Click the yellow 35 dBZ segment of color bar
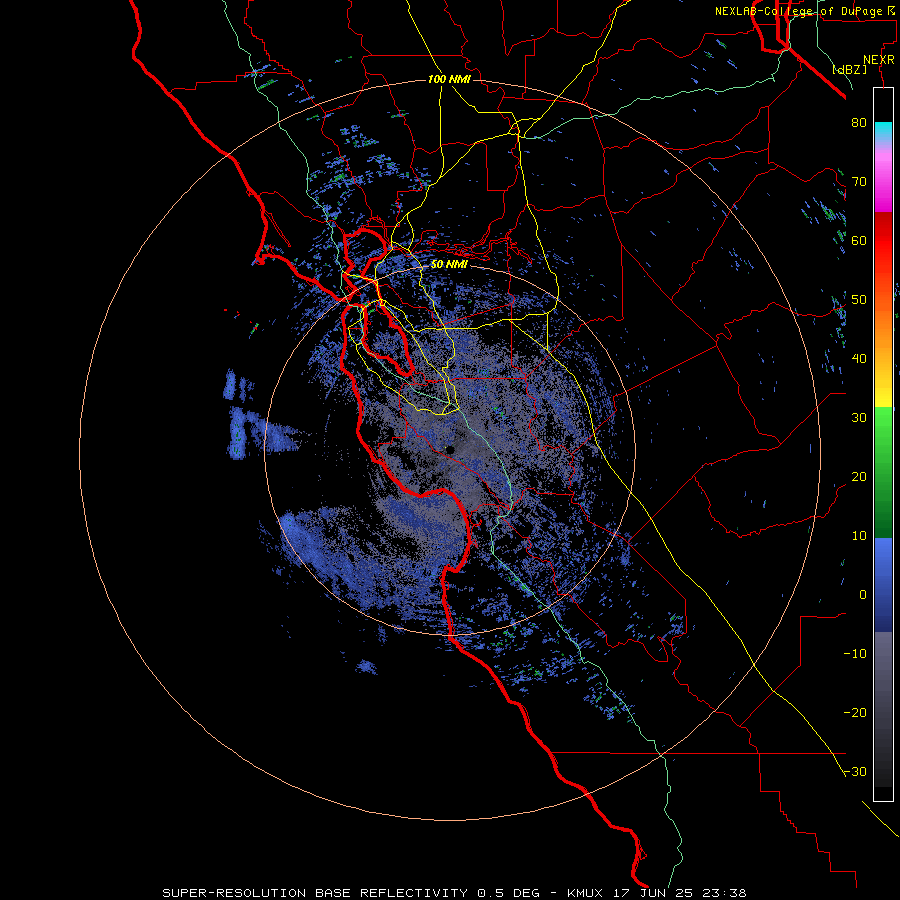 point(883,390)
